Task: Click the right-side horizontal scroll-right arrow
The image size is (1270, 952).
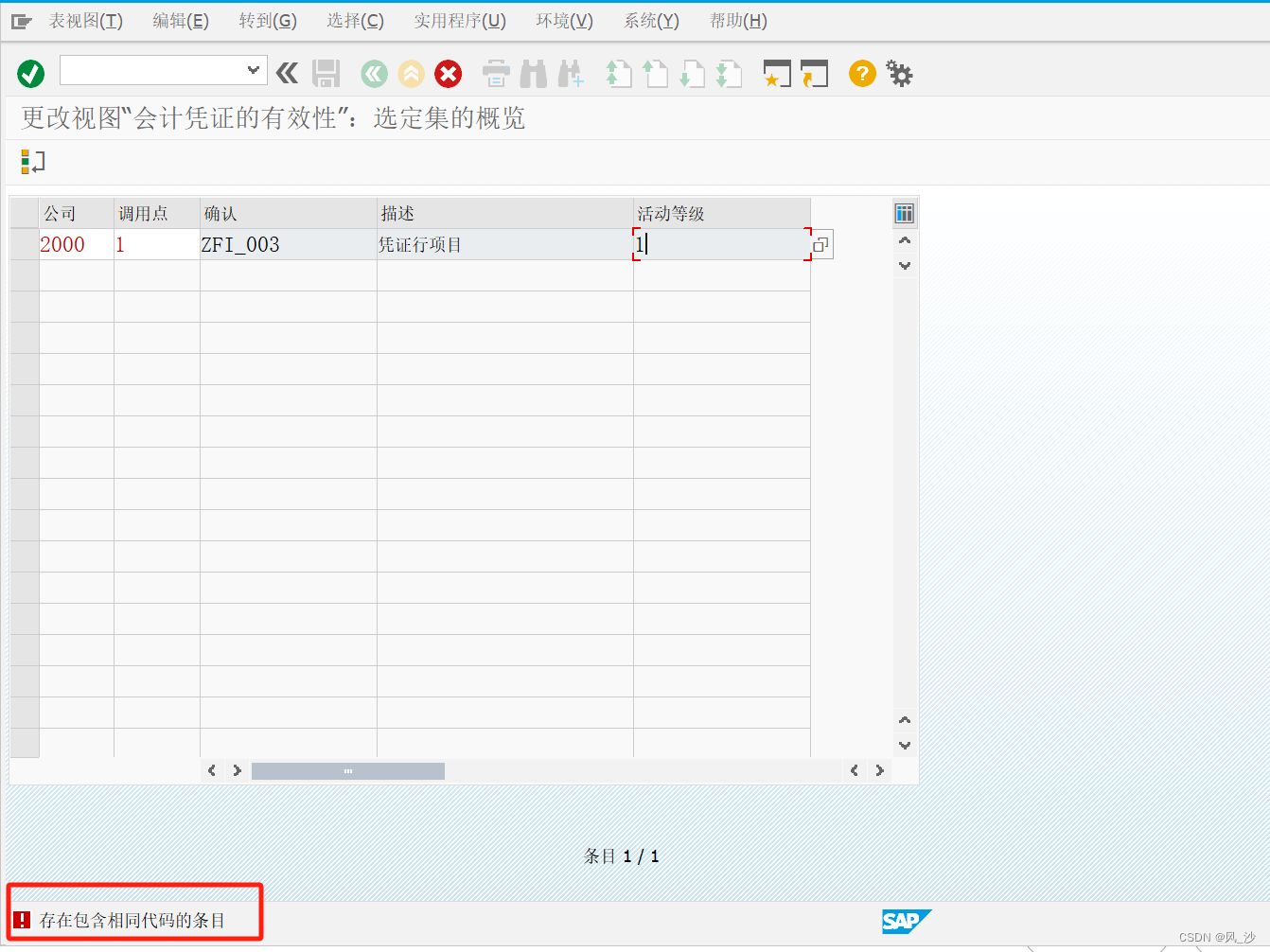Action: 880,770
